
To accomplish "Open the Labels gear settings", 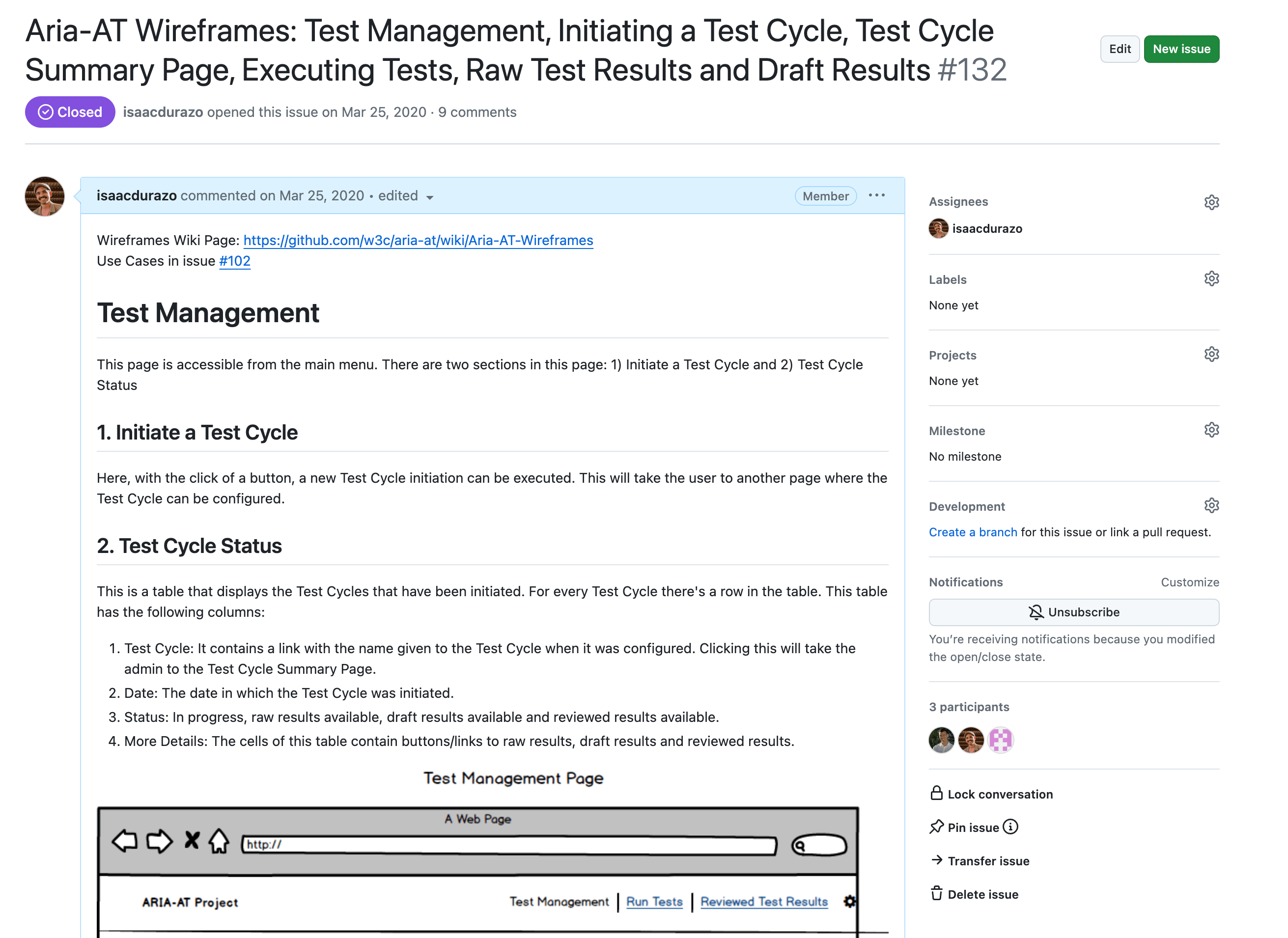I will pyautogui.click(x=1211, y=278).
